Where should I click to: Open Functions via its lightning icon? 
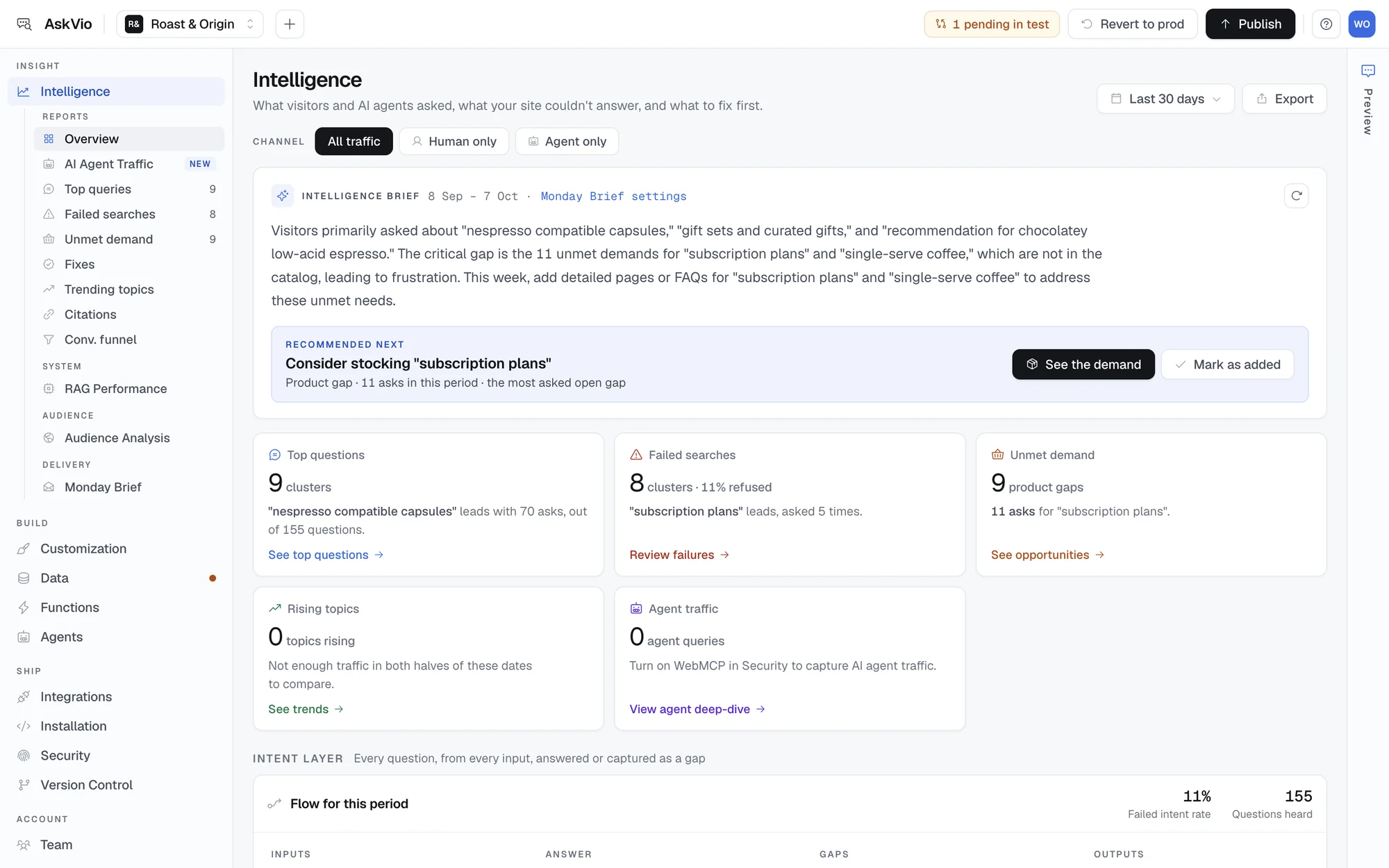[24, 608]
